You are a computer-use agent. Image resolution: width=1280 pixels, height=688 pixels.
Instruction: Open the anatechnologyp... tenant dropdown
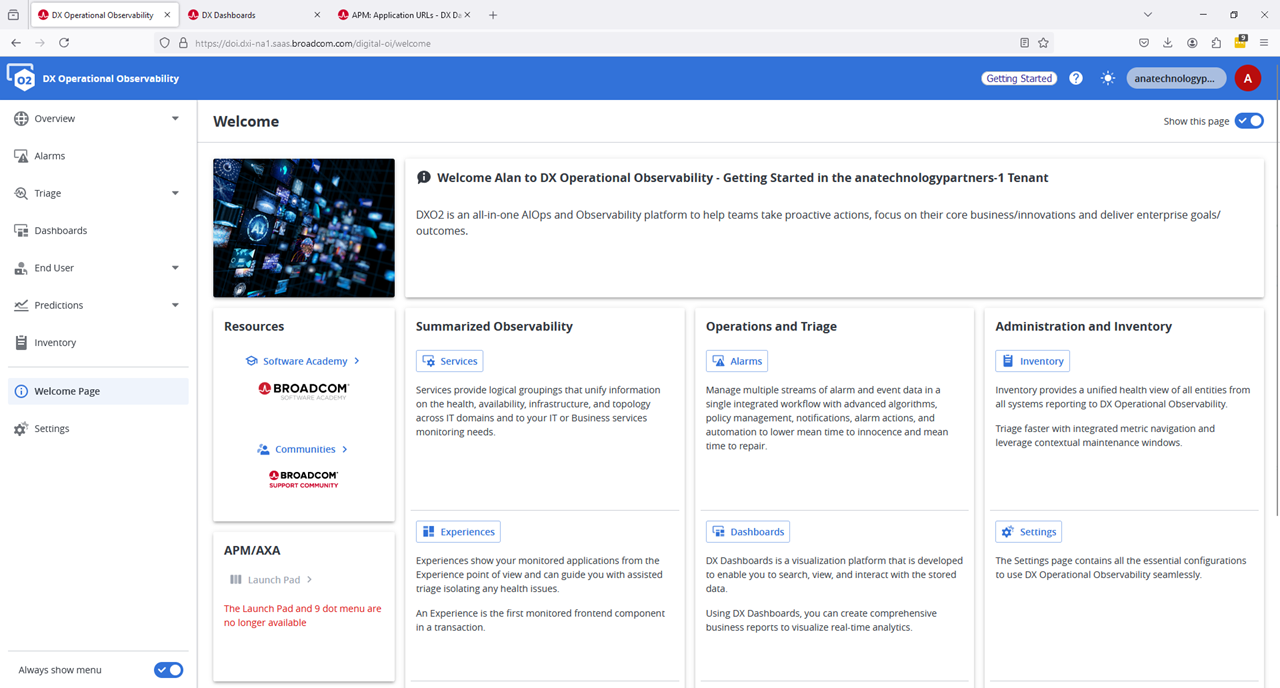(x=1175, y=78)
